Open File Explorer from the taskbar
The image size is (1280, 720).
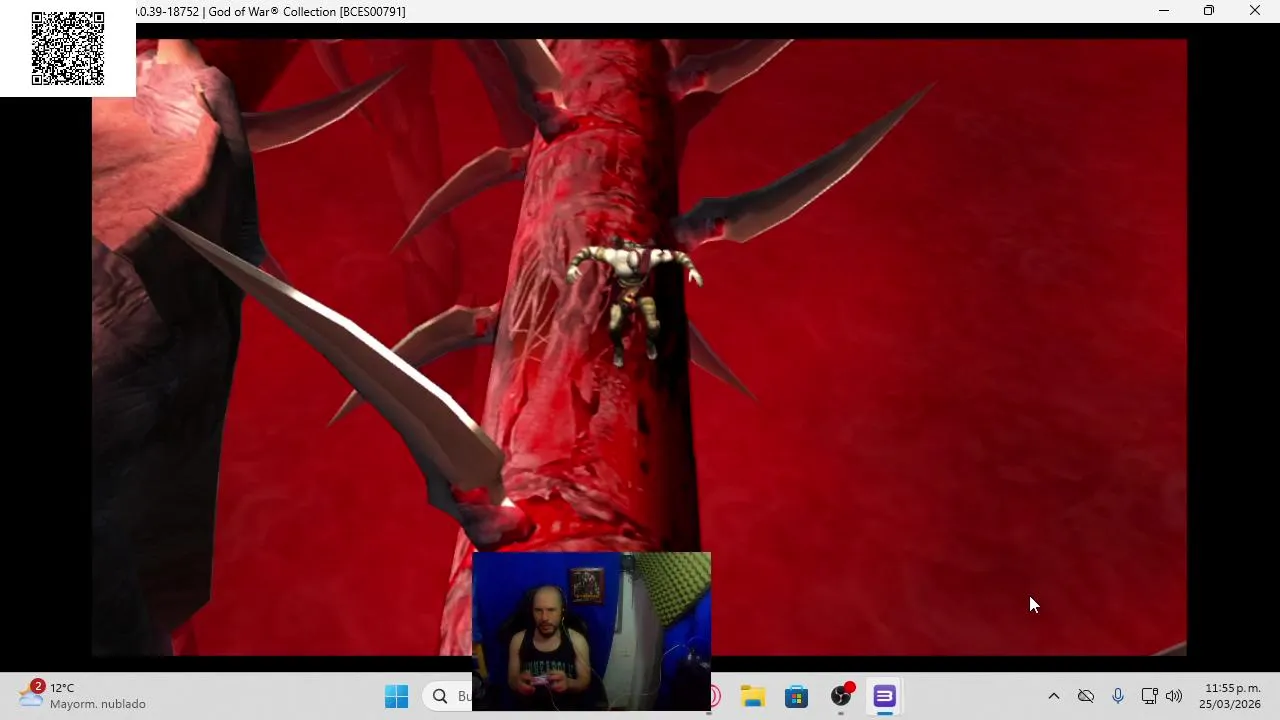click(753, 696)
